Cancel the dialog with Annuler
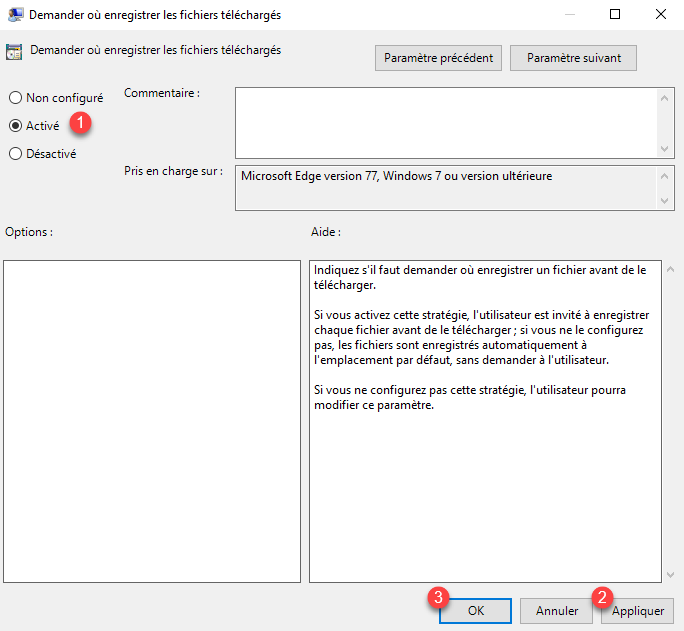 coord(557,610)
